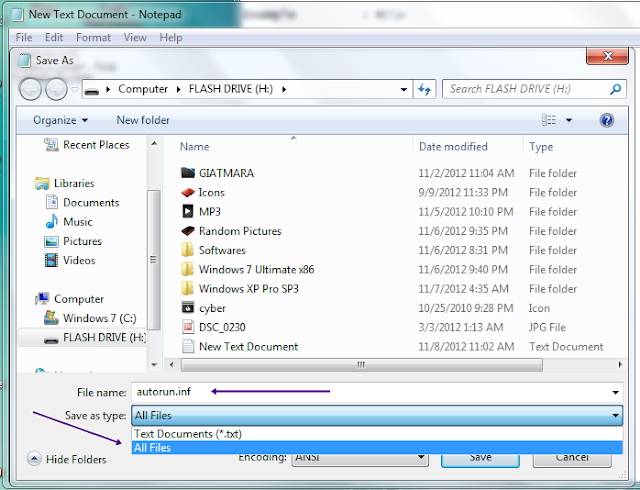Click the Icons folder red icon
Image resolution: width=640 pixels, height=490 pixels.
pyautogui.click(x=188, y=192)
